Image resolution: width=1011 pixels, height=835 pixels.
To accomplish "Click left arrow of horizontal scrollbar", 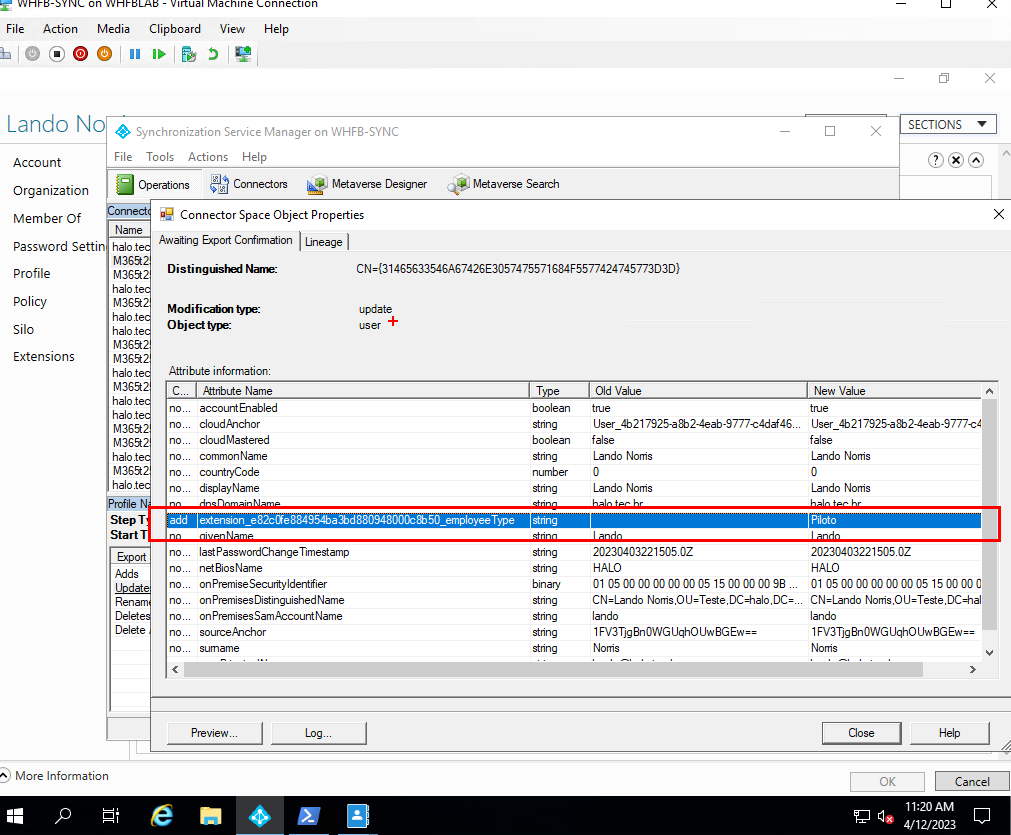I will (x=175, y=670).
